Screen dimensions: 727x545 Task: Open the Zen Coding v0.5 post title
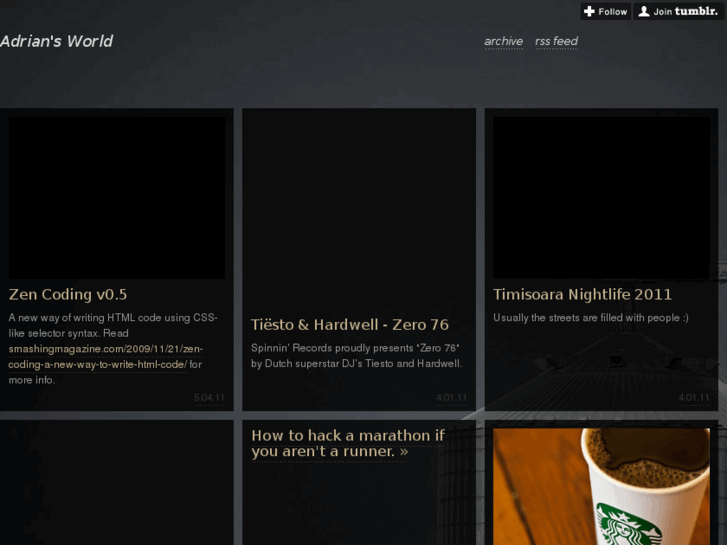click(x=68, y=295)
